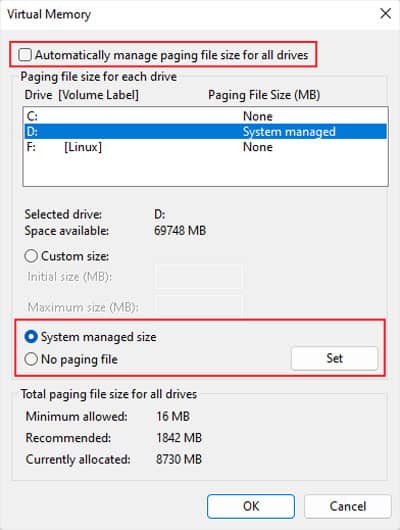Click the 69748 MB space available value

click(x=180, y=231)
